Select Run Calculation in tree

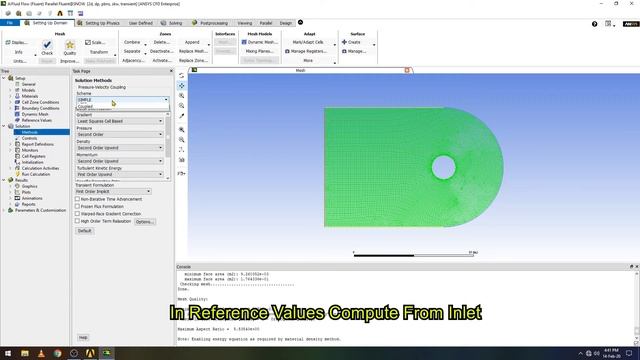[36, 174]
